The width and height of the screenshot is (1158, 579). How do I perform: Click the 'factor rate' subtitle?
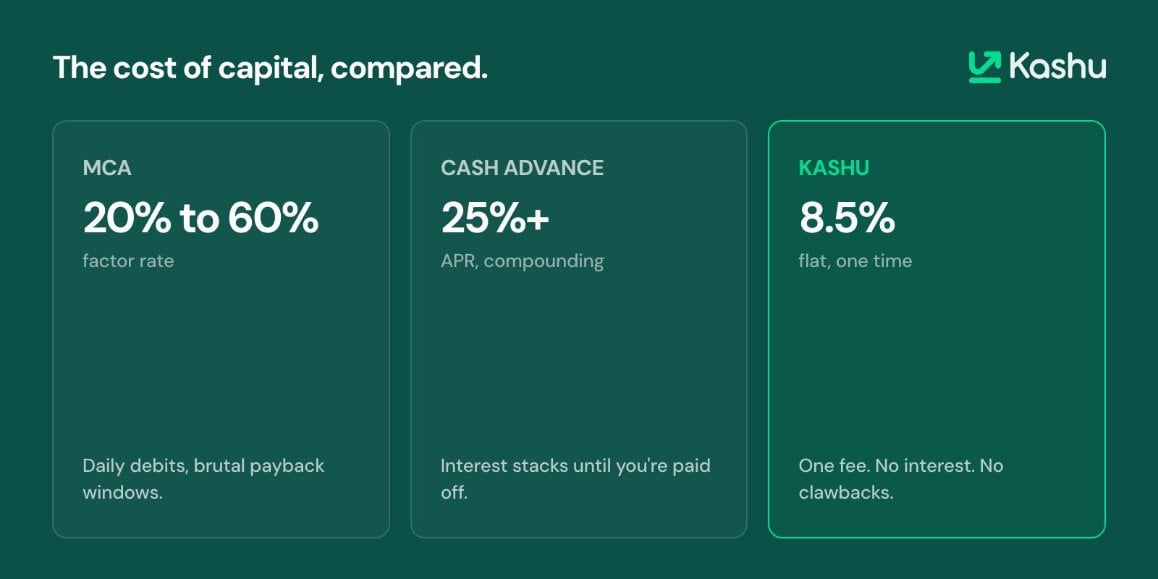[x=129, y=261]
